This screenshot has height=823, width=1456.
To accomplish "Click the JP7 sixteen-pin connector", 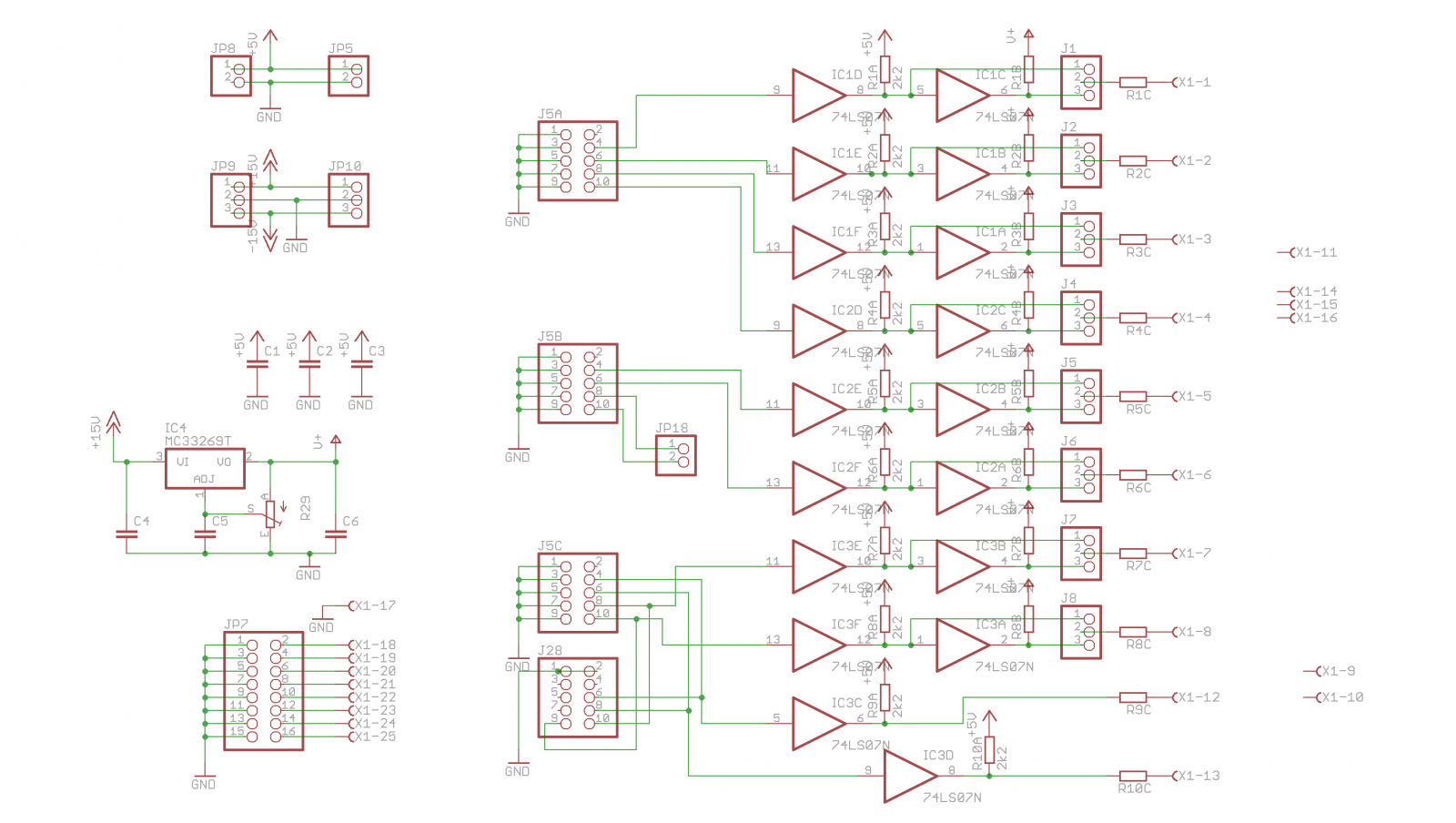I will click(264, 690).
